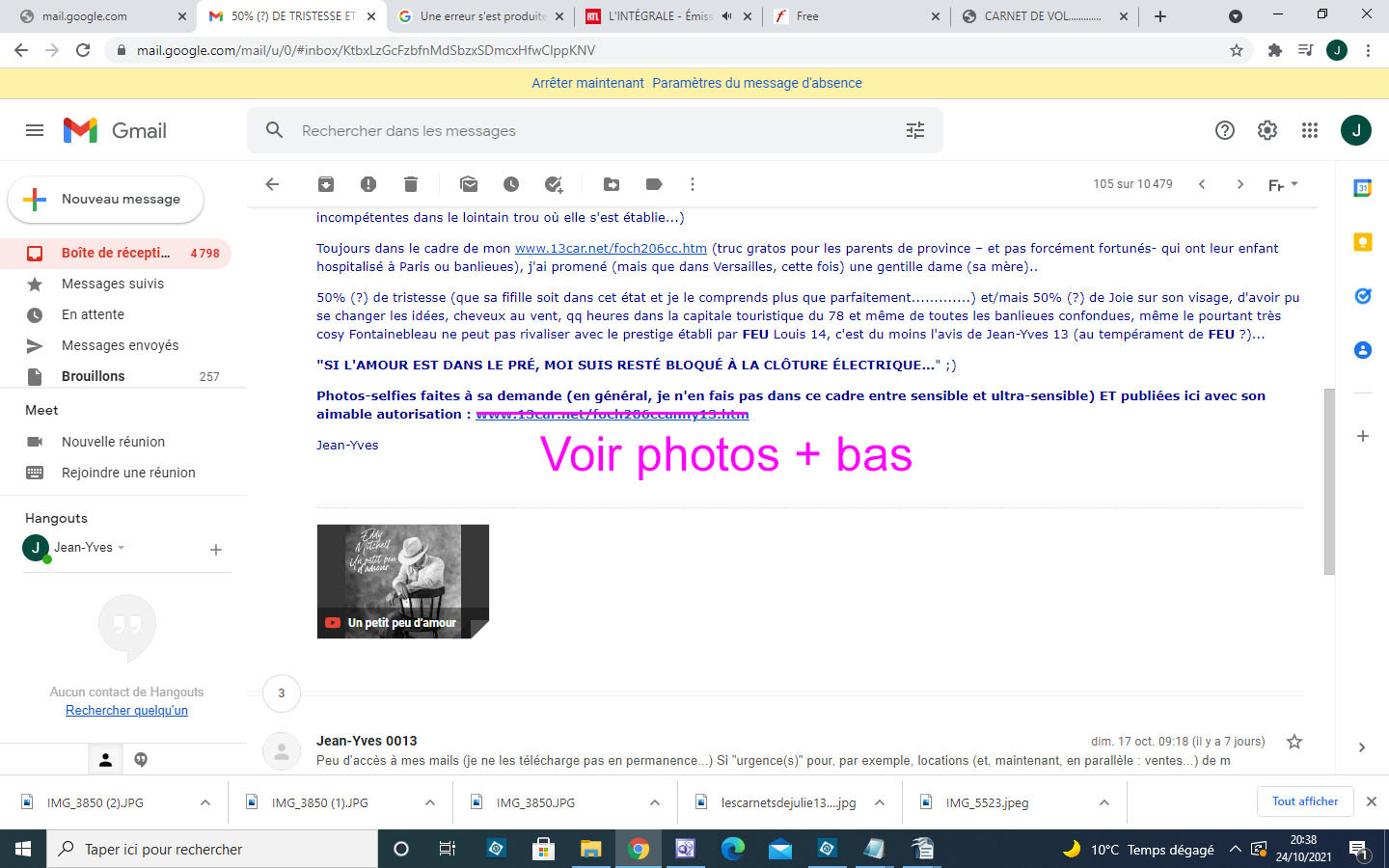This screenshot has width=1389, height=868.
Task: Open more options three-dot menu in mail toolbar
Action: pyautogui.click(x=693, y=184)
